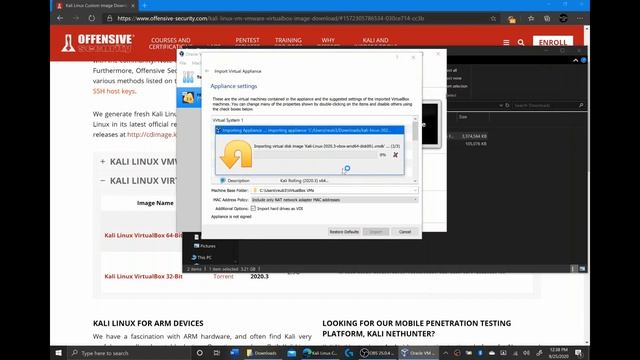
Task: Open the File menu in VirtualBox Manager
Action: pyautogui.click(x=183, y=63)
